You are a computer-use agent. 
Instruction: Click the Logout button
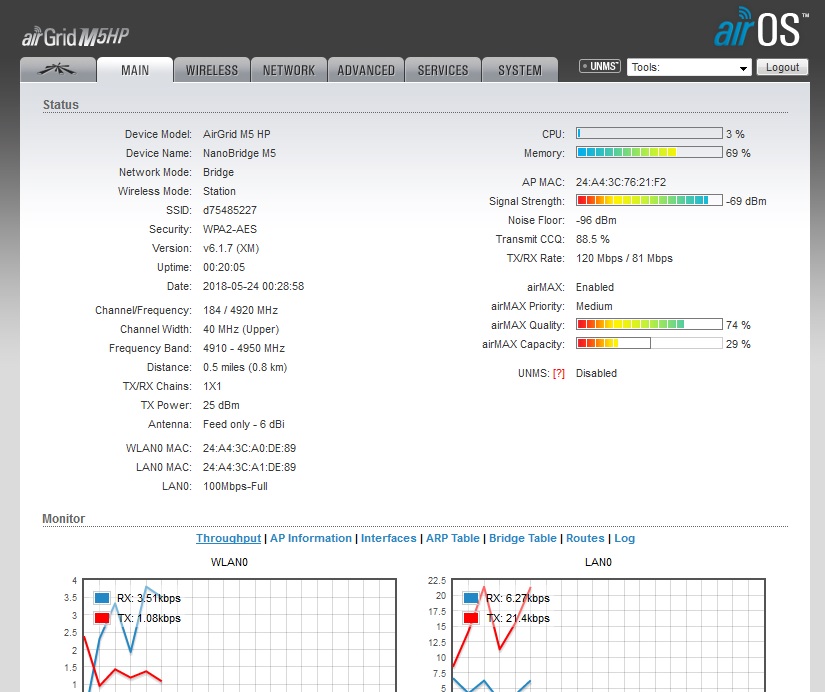click(x=782, y=67)
